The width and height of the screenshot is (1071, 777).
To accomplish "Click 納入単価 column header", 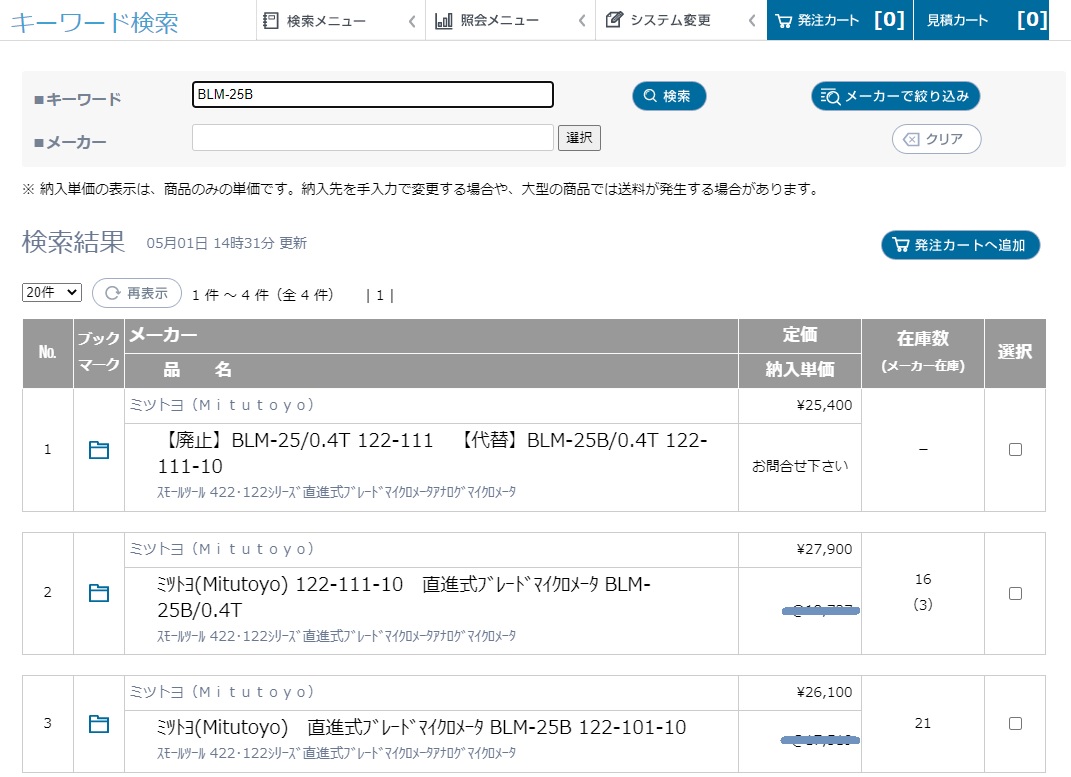I will point(800,369).
